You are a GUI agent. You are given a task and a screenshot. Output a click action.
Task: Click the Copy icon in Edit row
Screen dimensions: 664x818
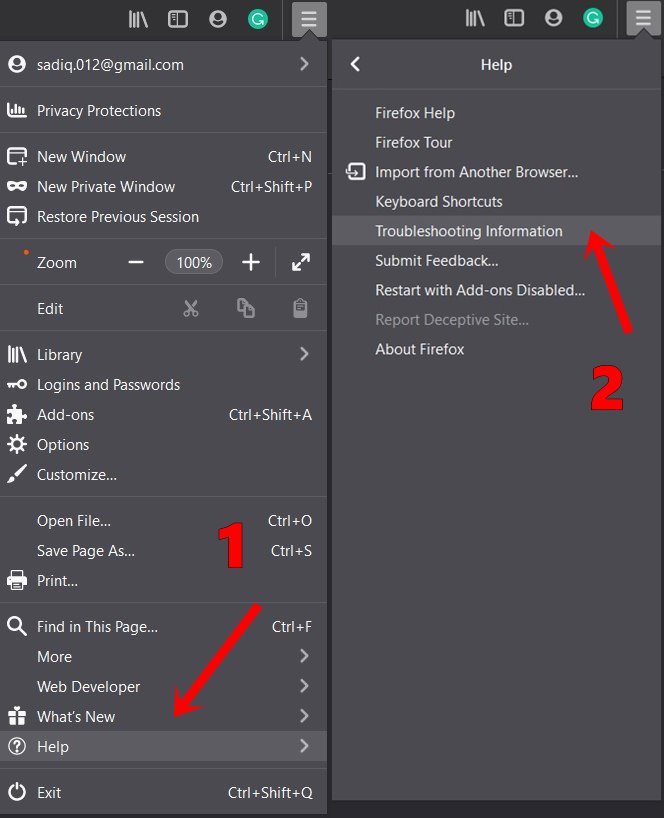click(246, 308)
